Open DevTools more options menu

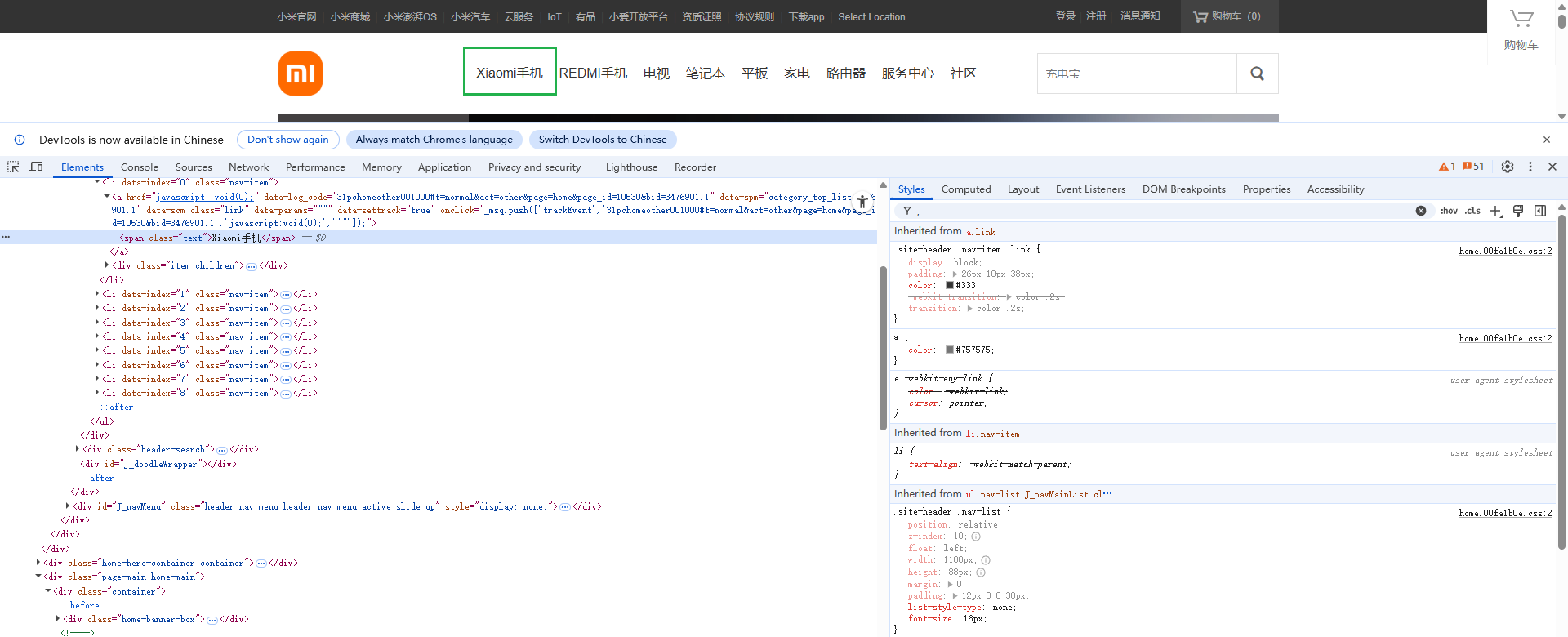[1530, 167]
